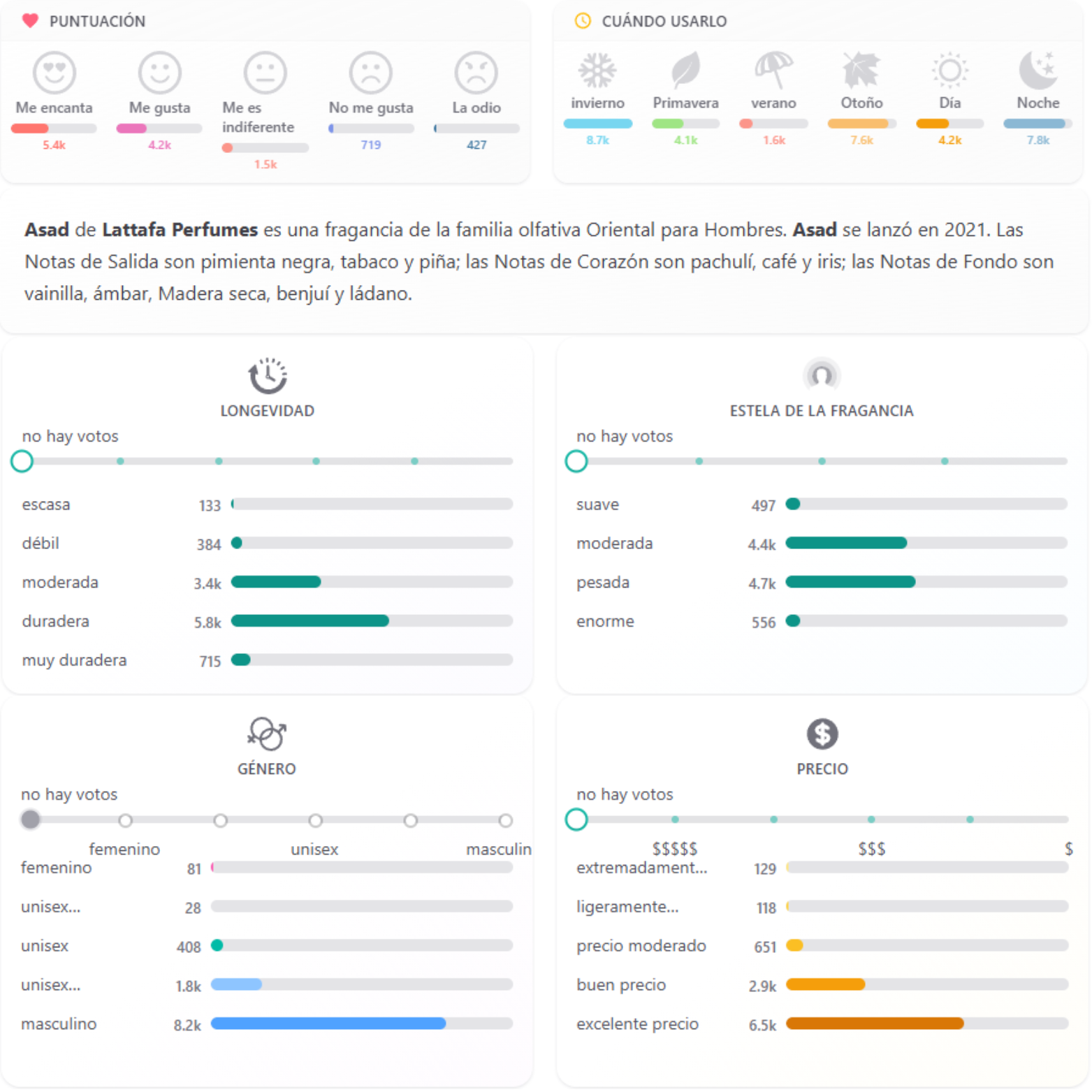Choose the 'No me gusta' sad face
Image resolution: width=1092 pixels, height=1092 pixels.
[x=370, y=73]
